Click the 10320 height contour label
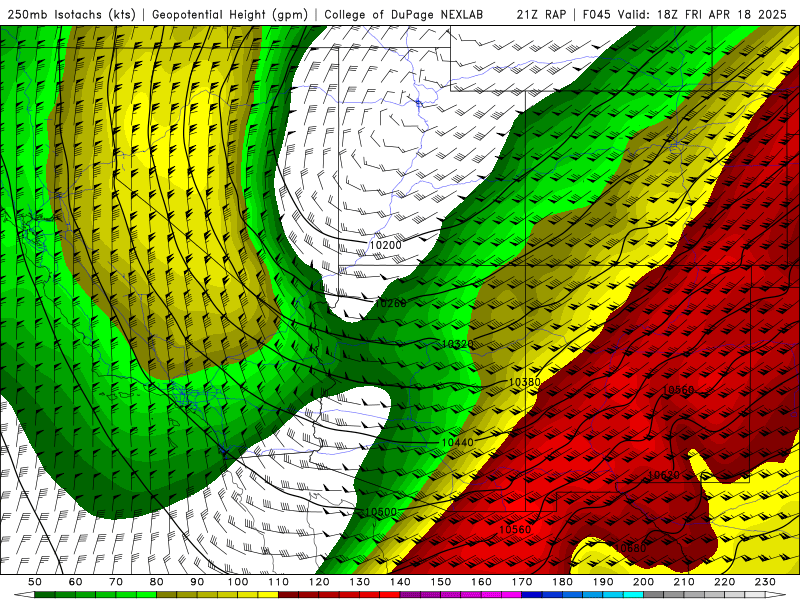800x600 pixels. pos(457,344)
